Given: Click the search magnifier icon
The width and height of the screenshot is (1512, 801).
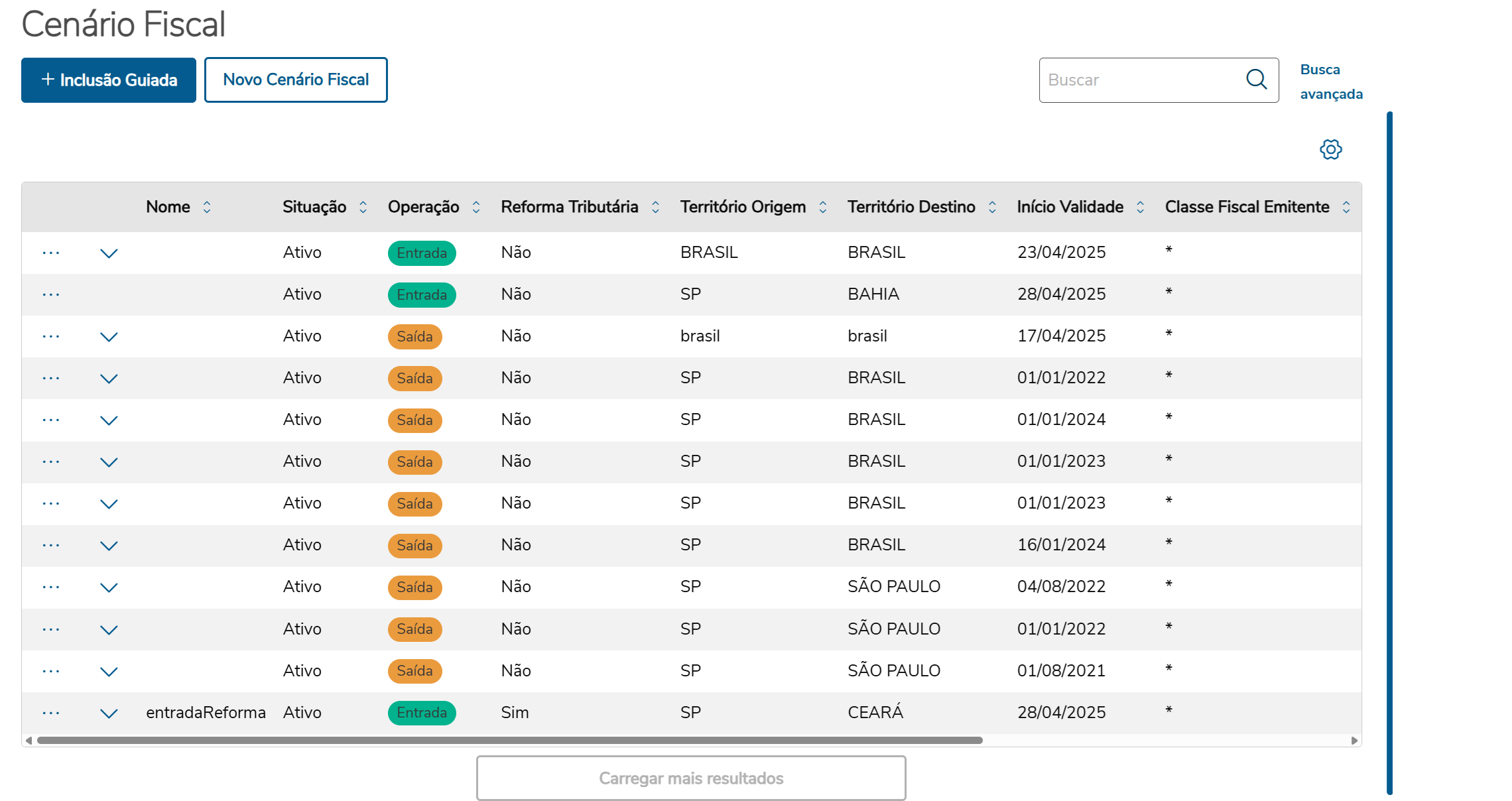Looking at the screenshot, I should point(1256,80).
